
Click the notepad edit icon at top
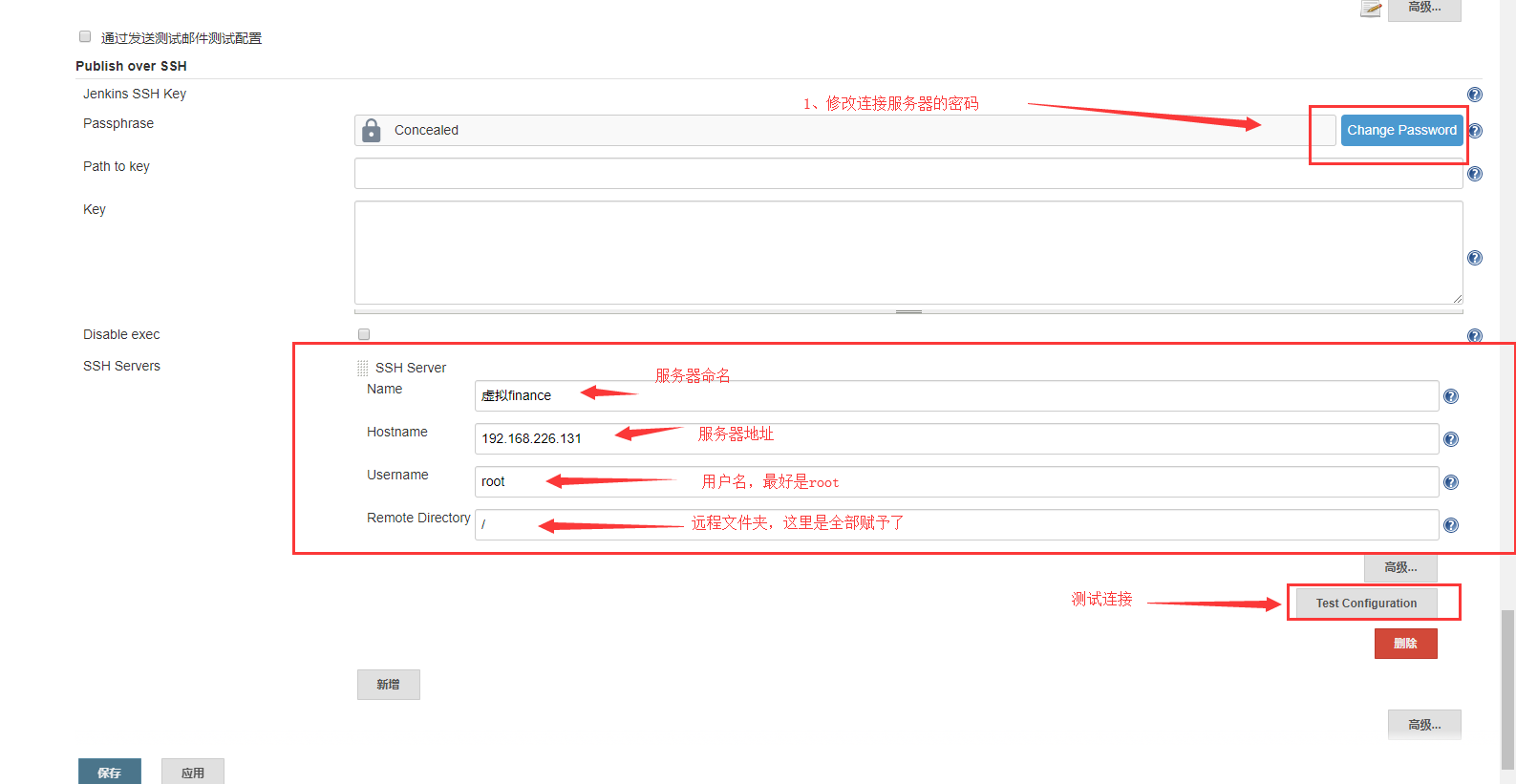tap(1371, 9)
